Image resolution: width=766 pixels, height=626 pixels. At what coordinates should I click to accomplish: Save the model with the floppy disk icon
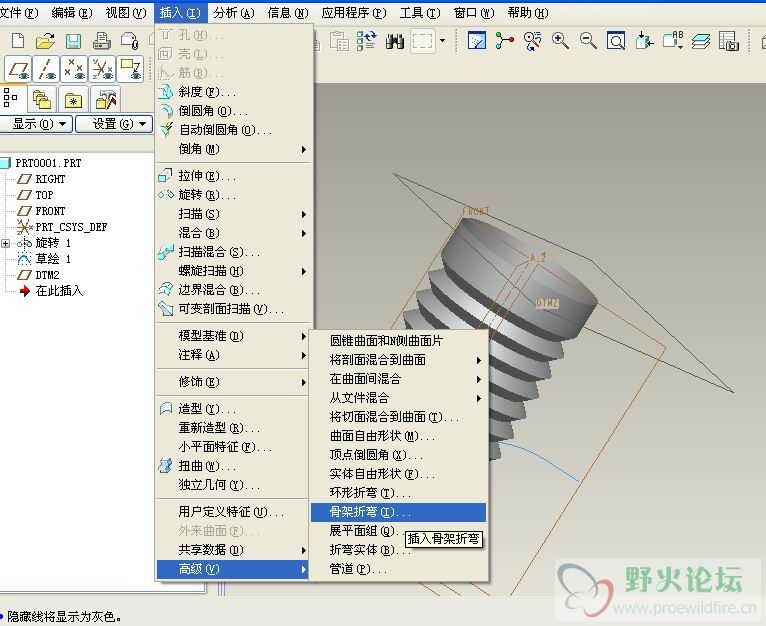73,41
